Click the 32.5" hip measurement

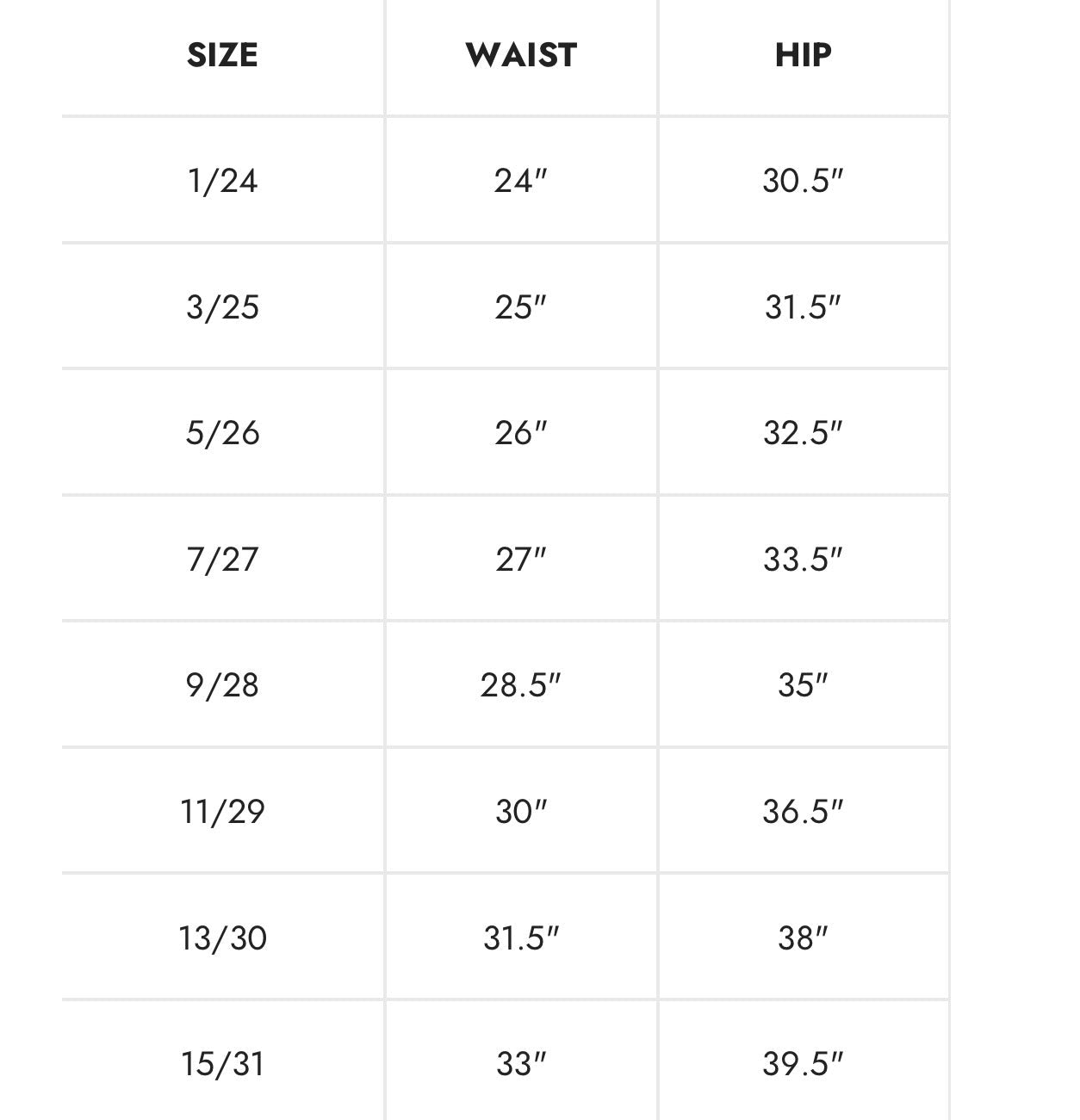click(803, 432)
